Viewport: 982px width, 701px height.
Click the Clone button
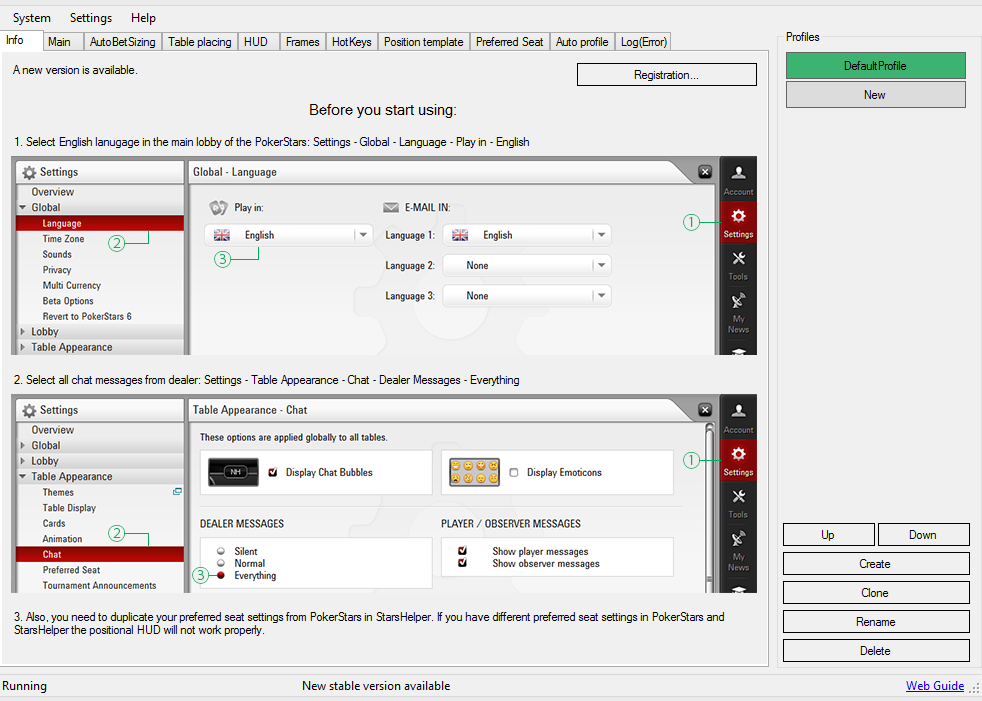(876, 593)
